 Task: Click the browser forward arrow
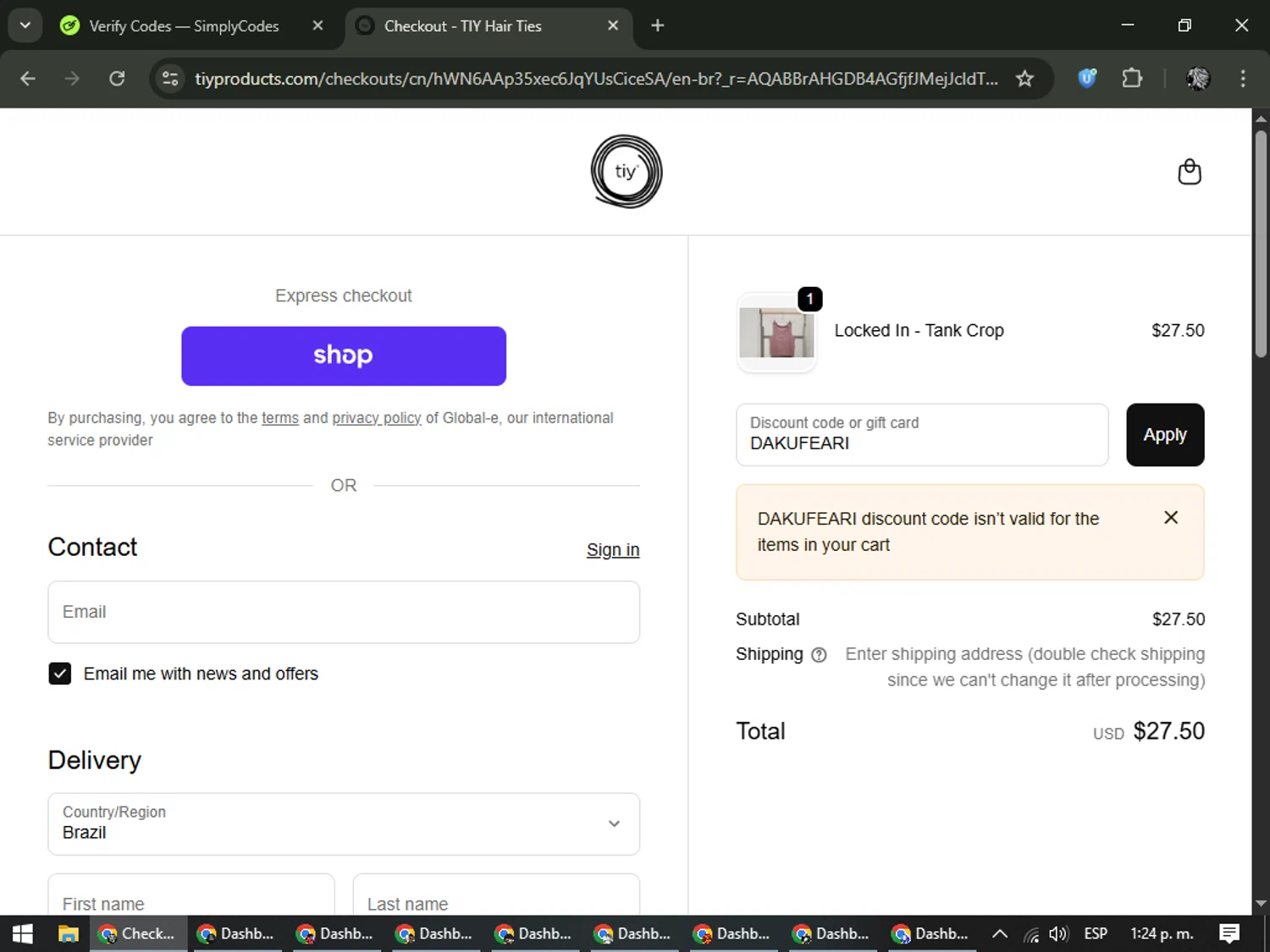coord(72,79)
